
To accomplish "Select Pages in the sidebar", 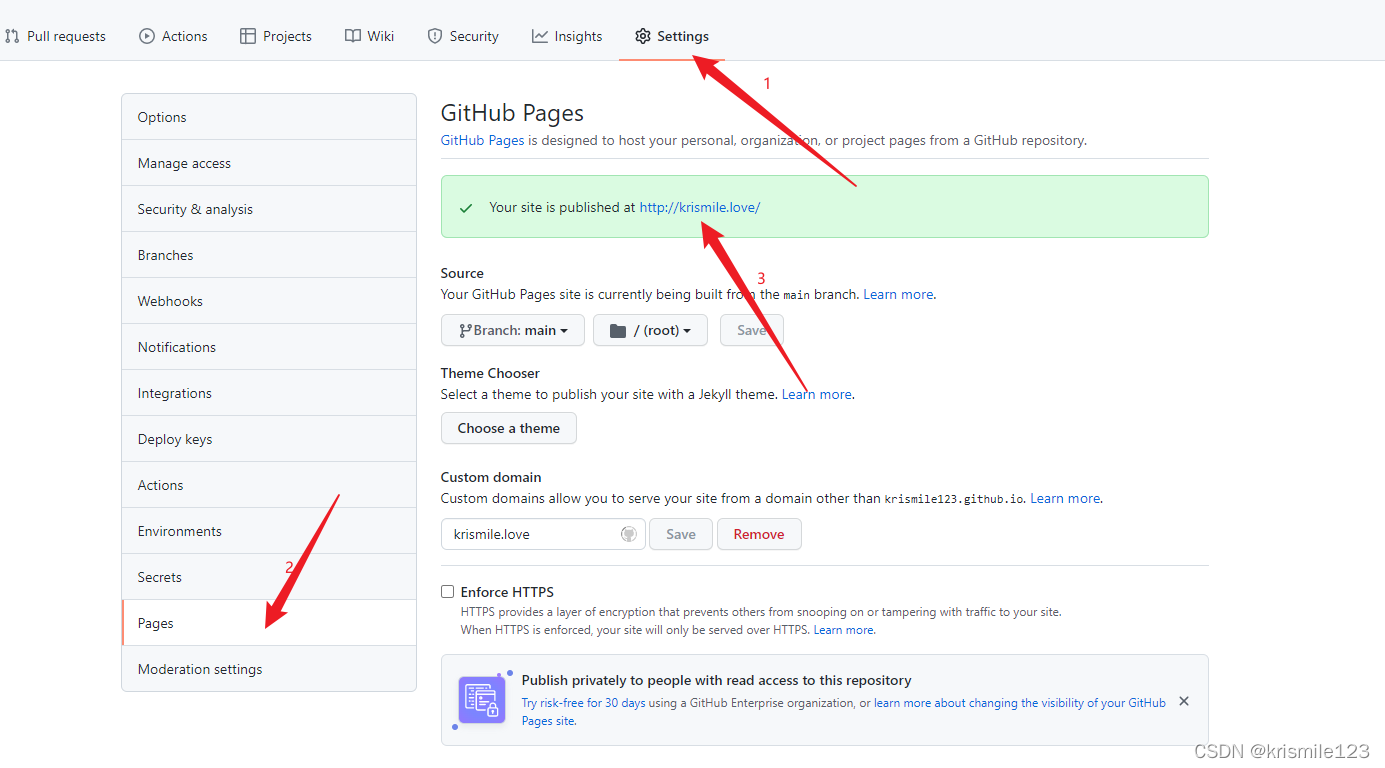I will (x=269, y=623).
